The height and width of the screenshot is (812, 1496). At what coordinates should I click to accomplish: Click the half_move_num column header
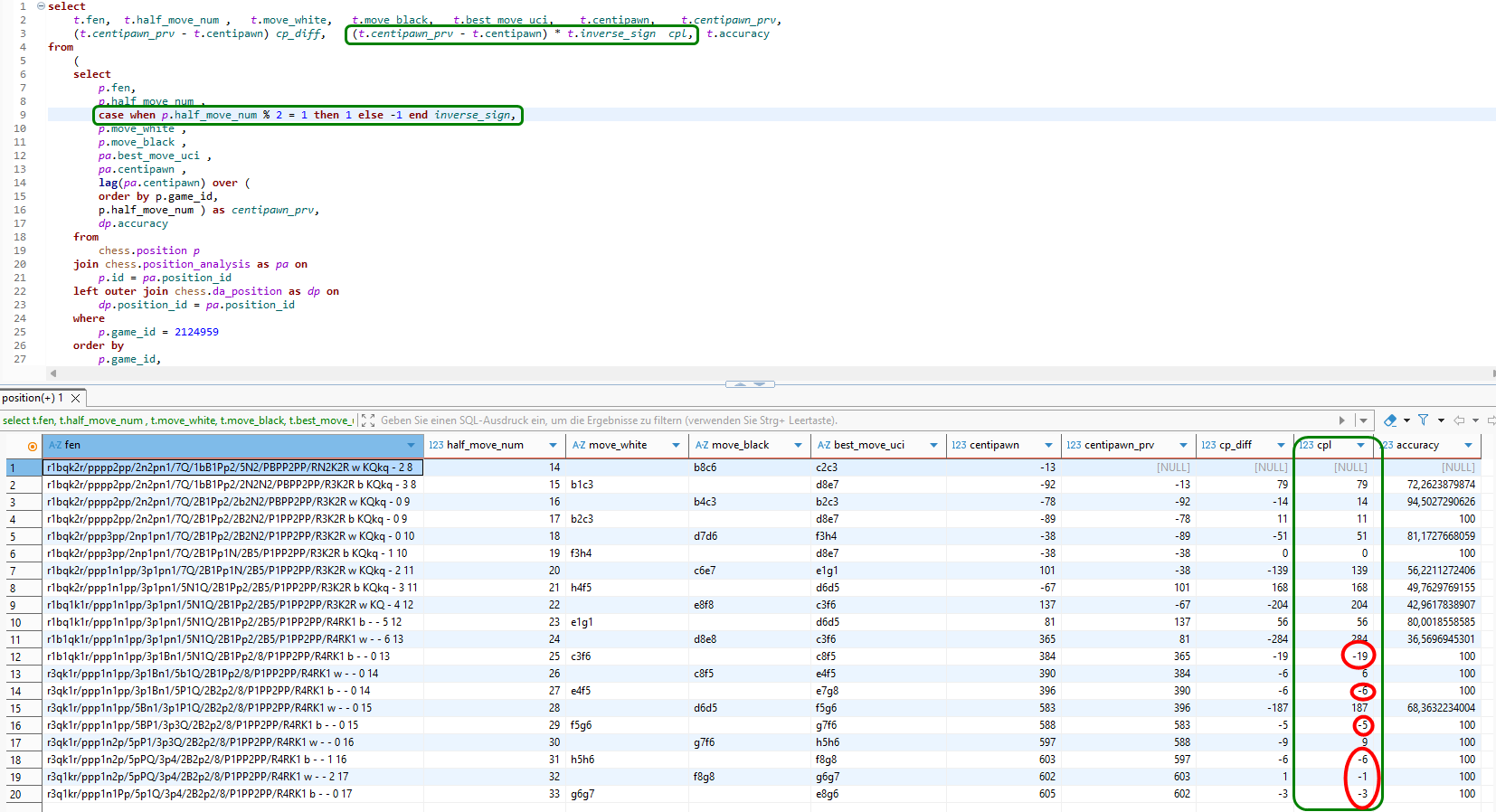click(485, 445)
